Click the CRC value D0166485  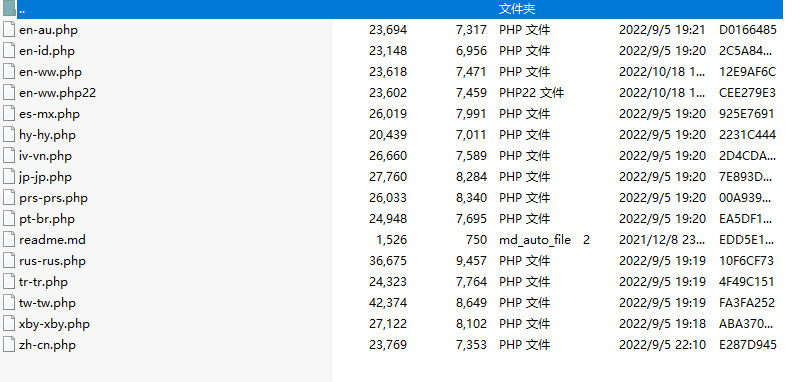[x=748, y=30]
